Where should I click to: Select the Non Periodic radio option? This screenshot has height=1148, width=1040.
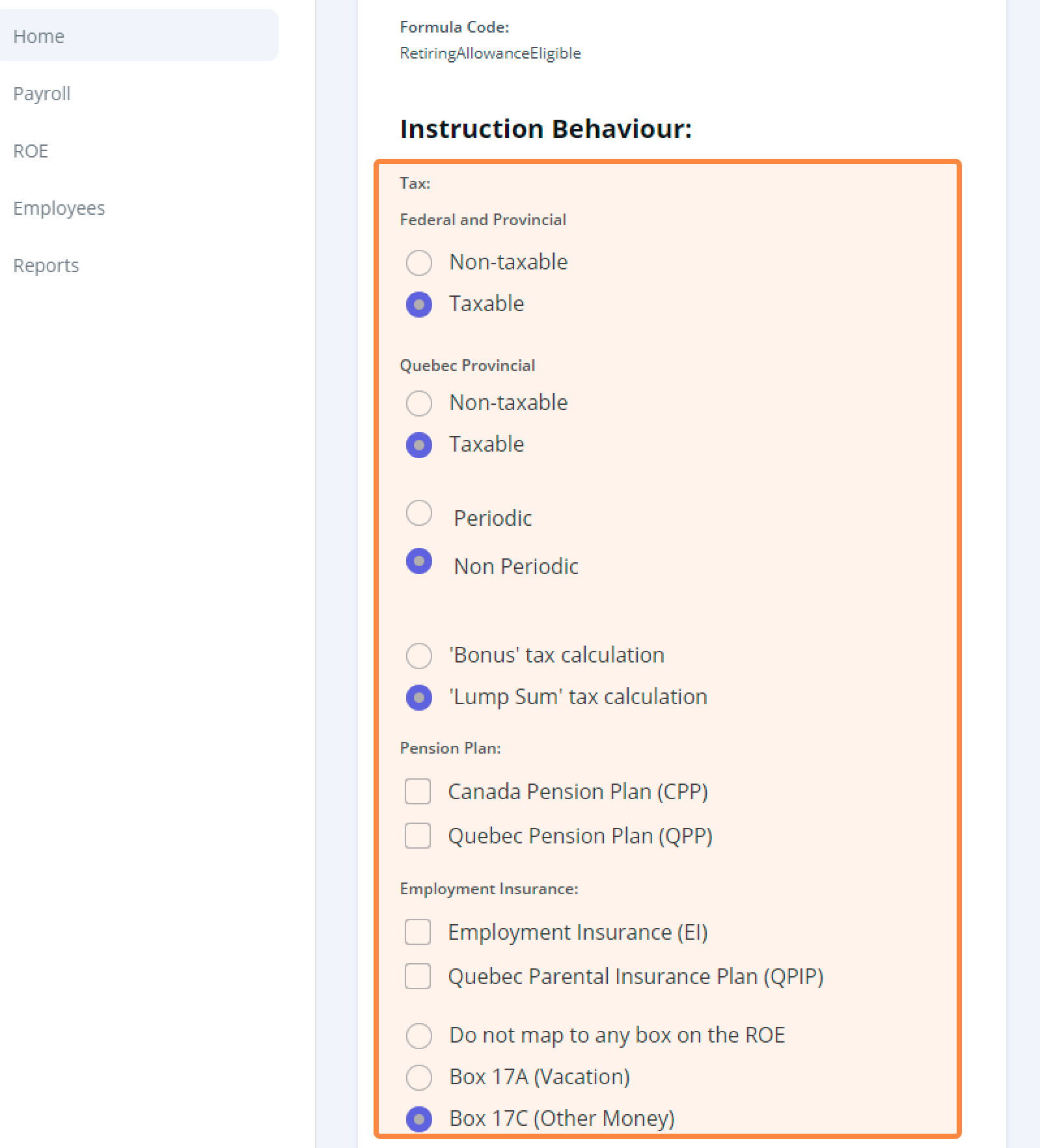[418, 561]
